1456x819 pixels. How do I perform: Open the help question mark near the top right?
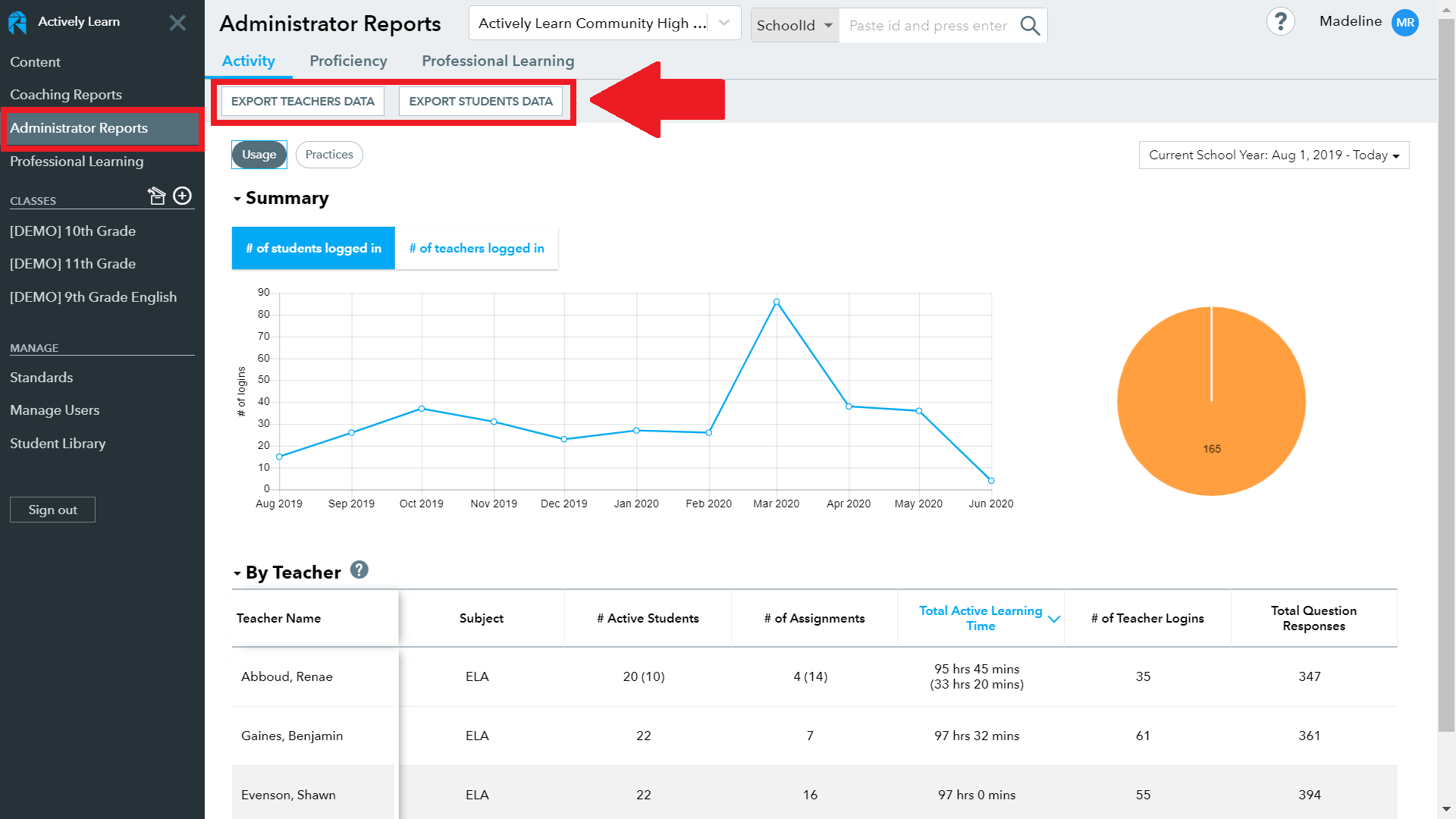tap(1281, 21)
